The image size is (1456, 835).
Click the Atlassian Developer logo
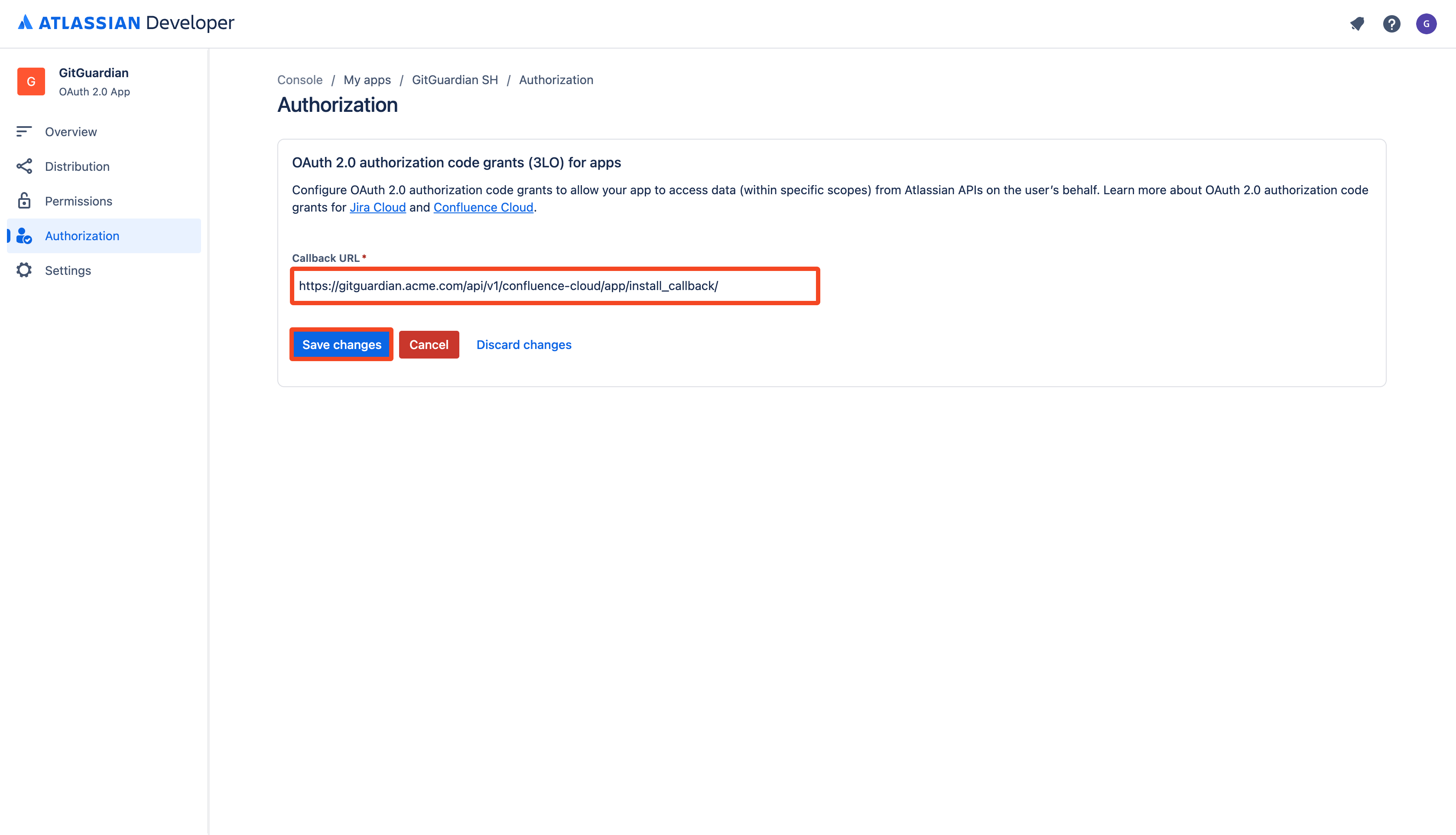(126, 23)
